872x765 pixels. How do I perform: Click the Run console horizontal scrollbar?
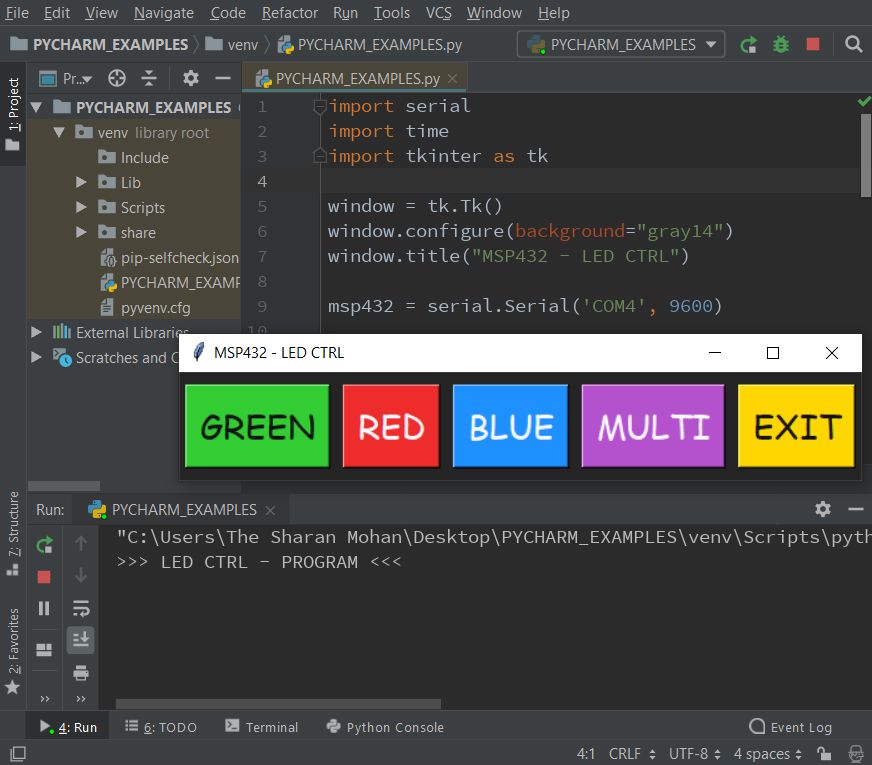click(278, 704)
